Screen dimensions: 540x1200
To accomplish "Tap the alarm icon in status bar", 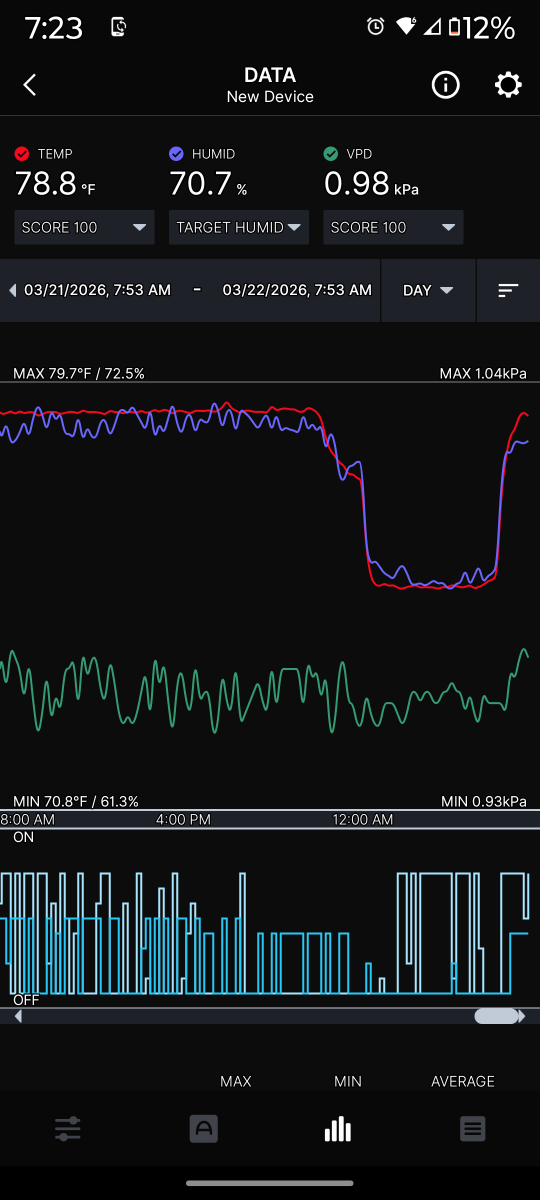I will point(376,27).
